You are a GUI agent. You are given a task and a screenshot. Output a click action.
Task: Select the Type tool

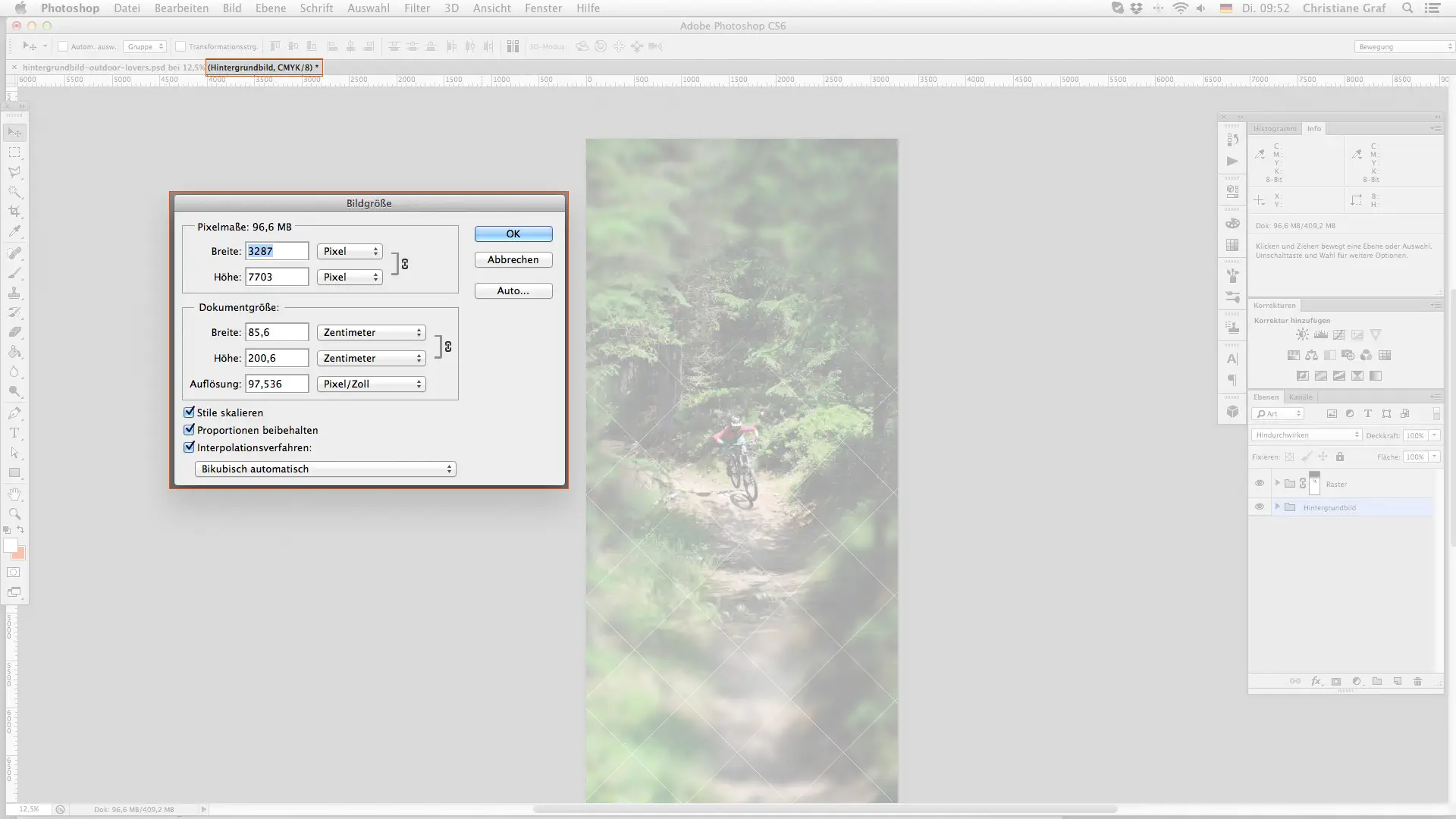tap(14, 433)
